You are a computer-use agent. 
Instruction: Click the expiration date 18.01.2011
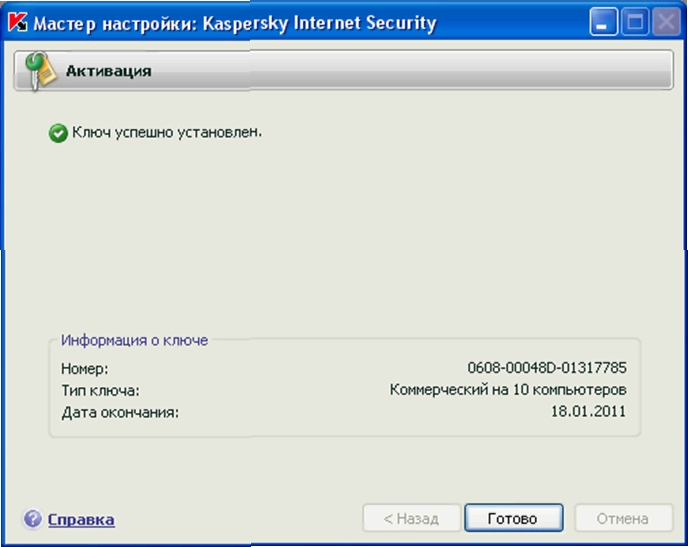point(588,411)
